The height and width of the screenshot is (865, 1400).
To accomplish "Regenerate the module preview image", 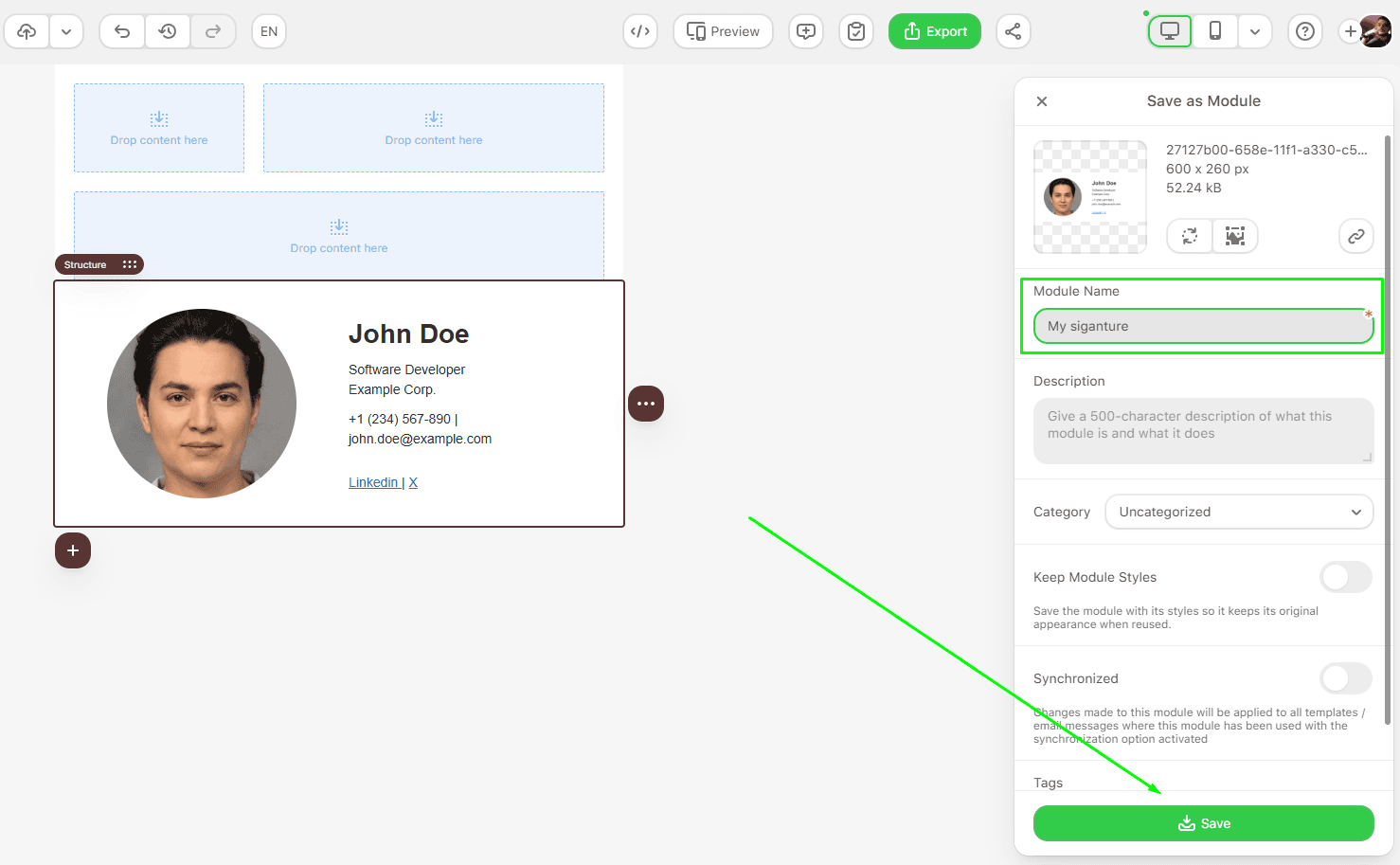I will [1190, 236].
